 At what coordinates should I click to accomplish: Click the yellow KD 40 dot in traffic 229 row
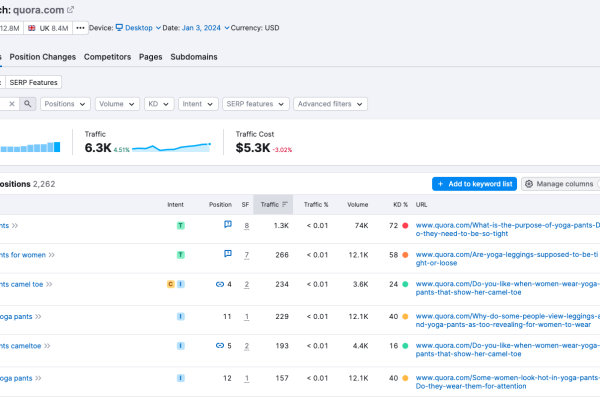pos(405,317)
